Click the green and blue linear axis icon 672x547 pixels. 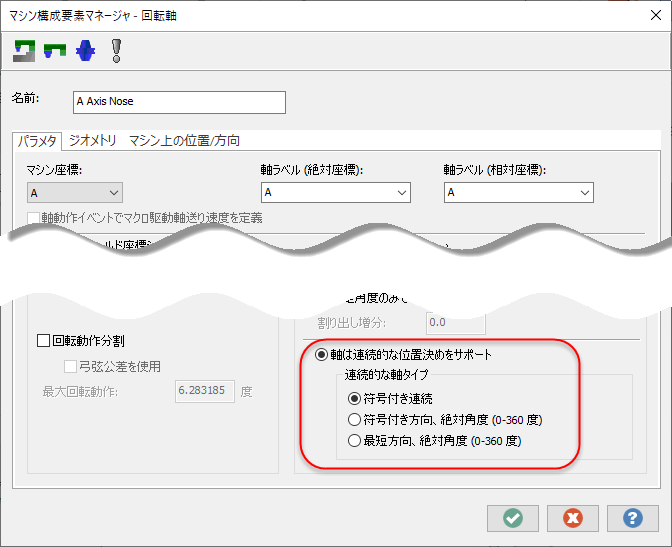[55, 51]
